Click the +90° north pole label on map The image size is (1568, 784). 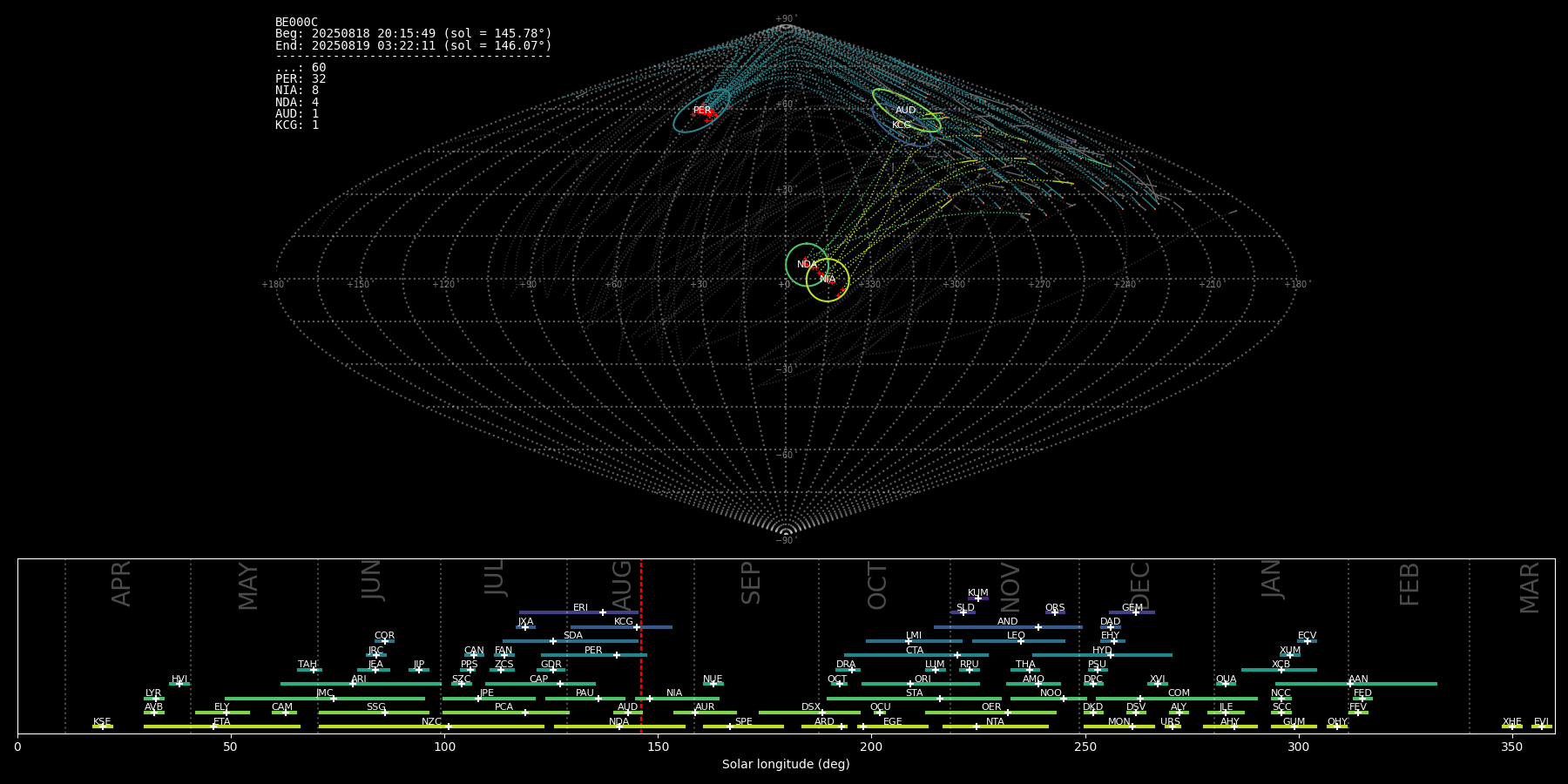pyautogui.click(x=786, y=18)
